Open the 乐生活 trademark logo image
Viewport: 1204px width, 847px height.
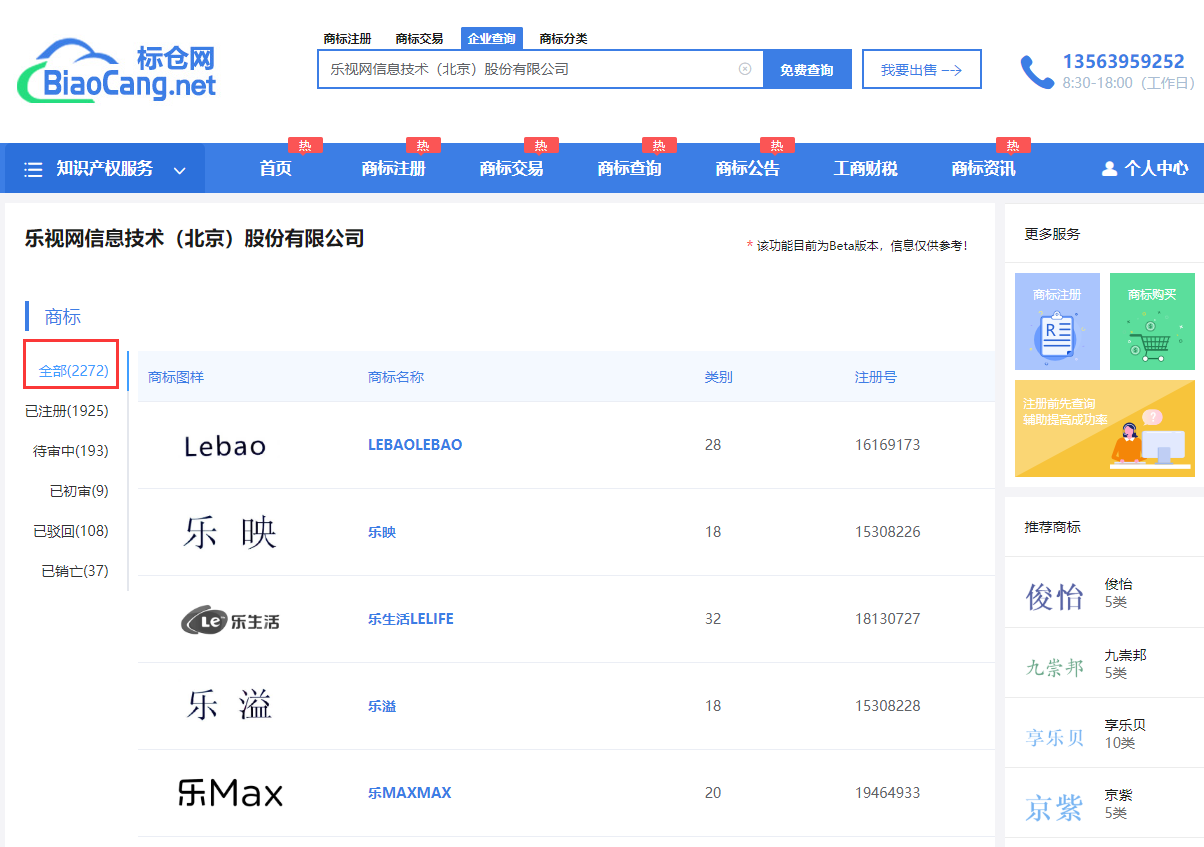[230, 620]
